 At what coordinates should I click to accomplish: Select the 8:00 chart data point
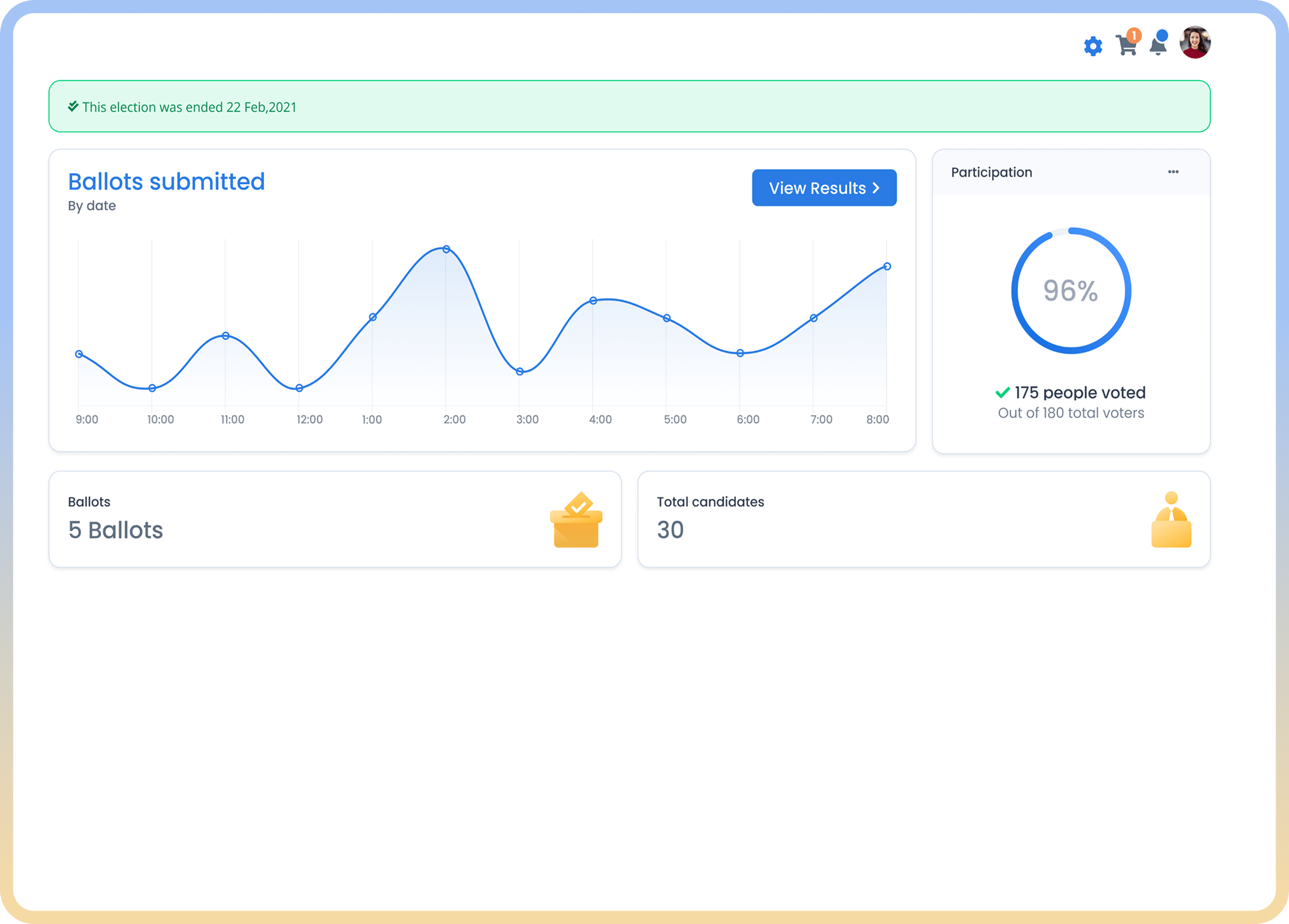pos(887,267)
